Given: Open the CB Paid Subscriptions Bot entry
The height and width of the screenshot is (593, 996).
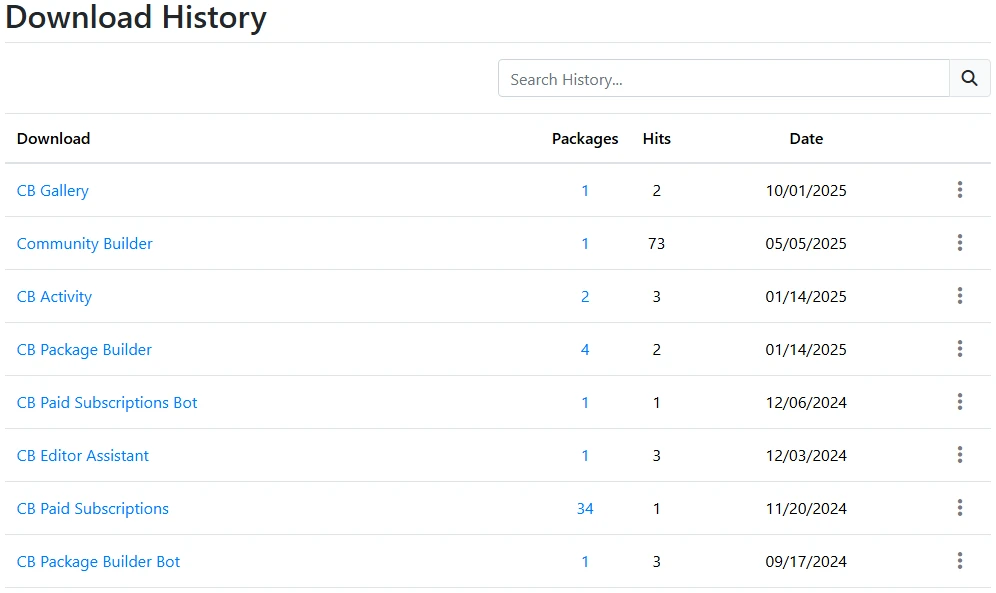Looking at the screenshot, I should click(106, 402).
